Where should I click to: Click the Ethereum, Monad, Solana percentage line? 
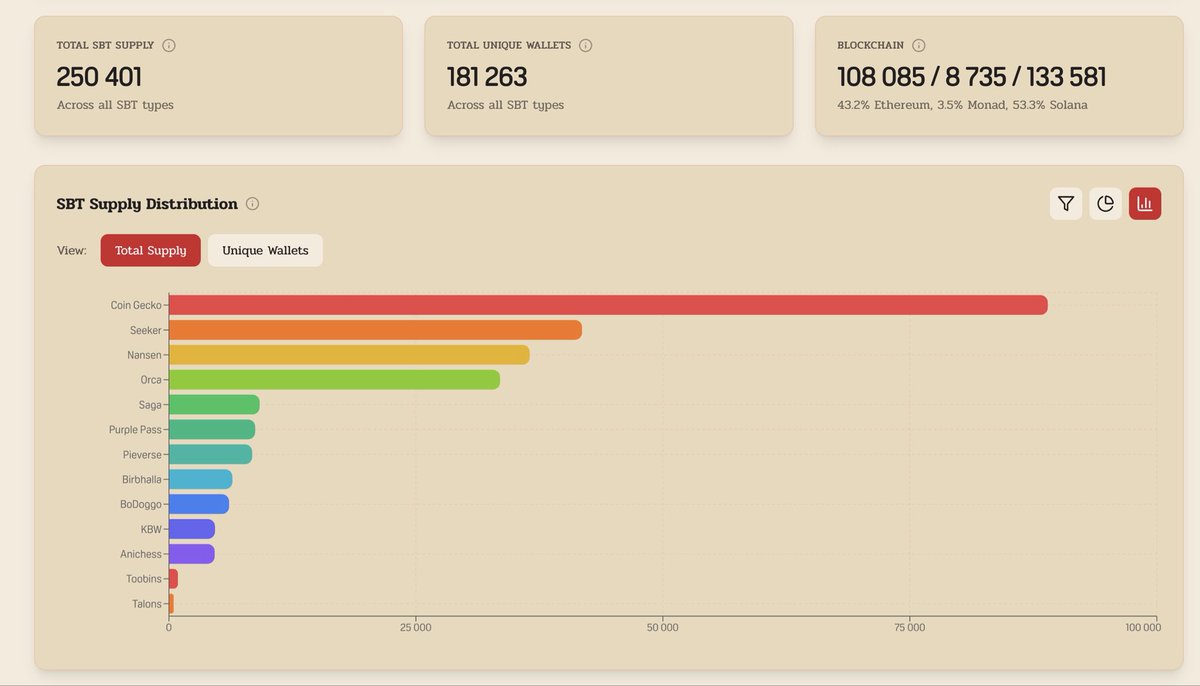(962, 105)
